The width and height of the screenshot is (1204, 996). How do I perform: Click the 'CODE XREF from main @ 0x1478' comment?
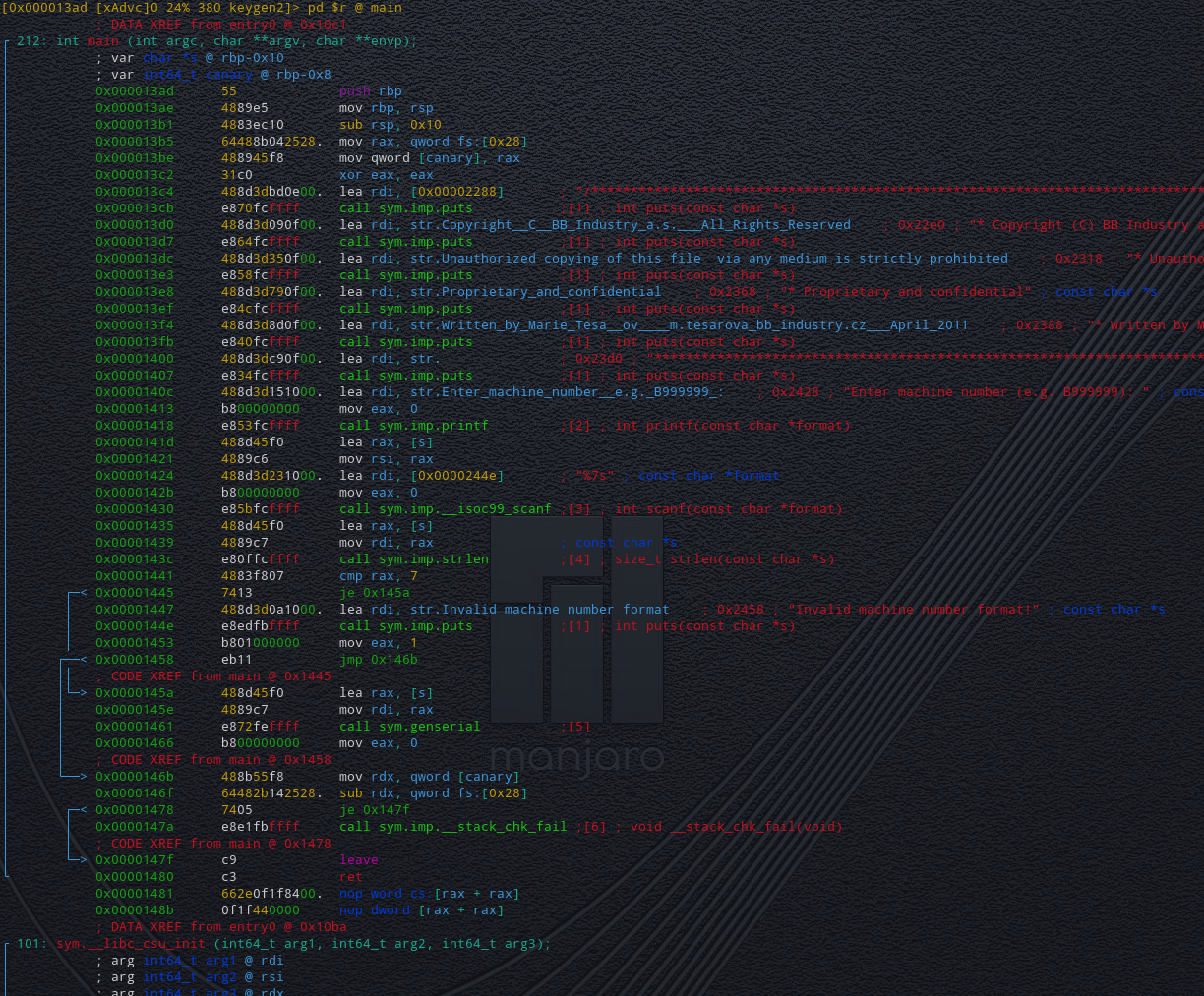[x=213, y=844]
